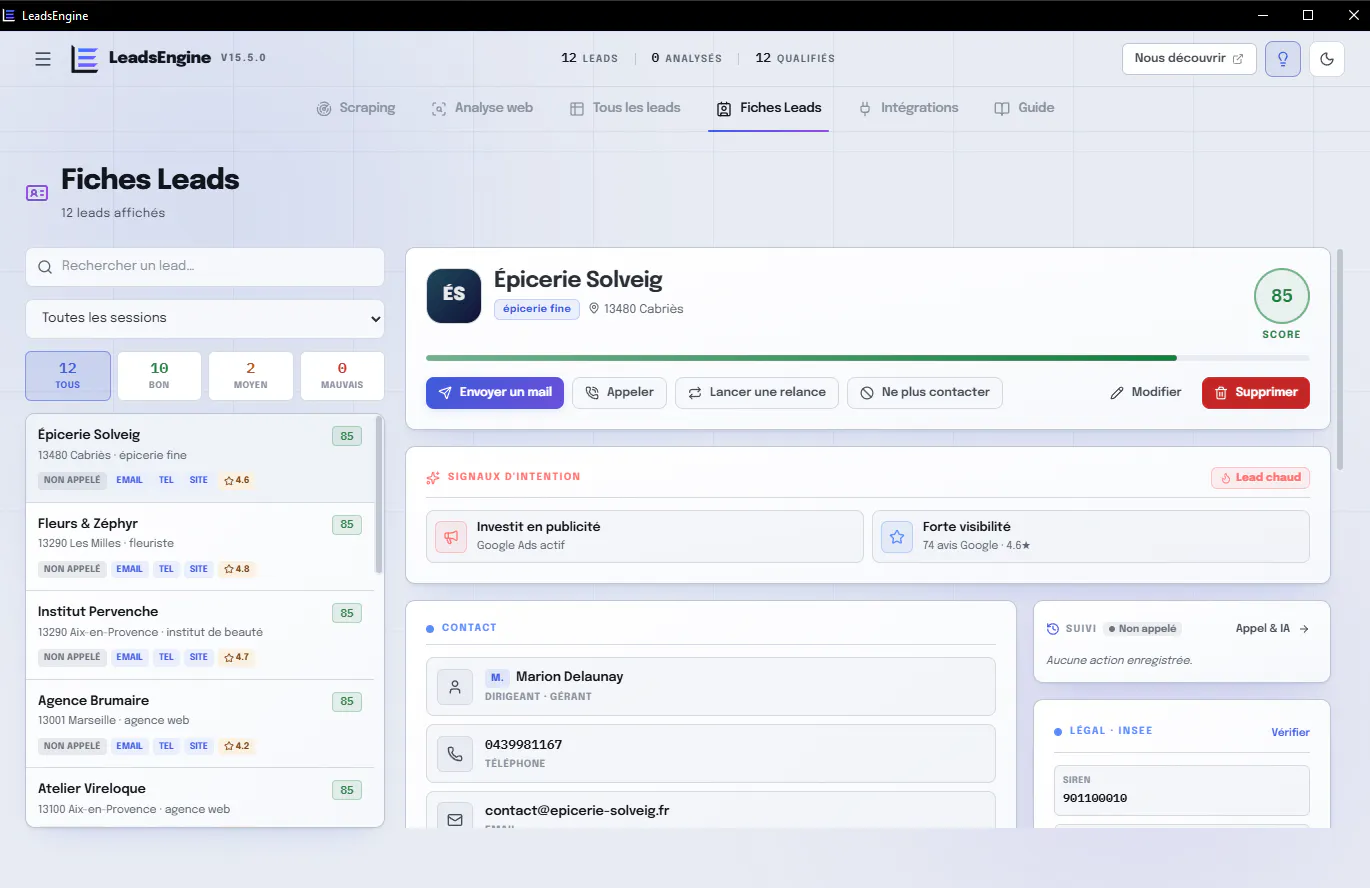
Task: Open the Nous découvrir external link
Action: (1189, 59)
